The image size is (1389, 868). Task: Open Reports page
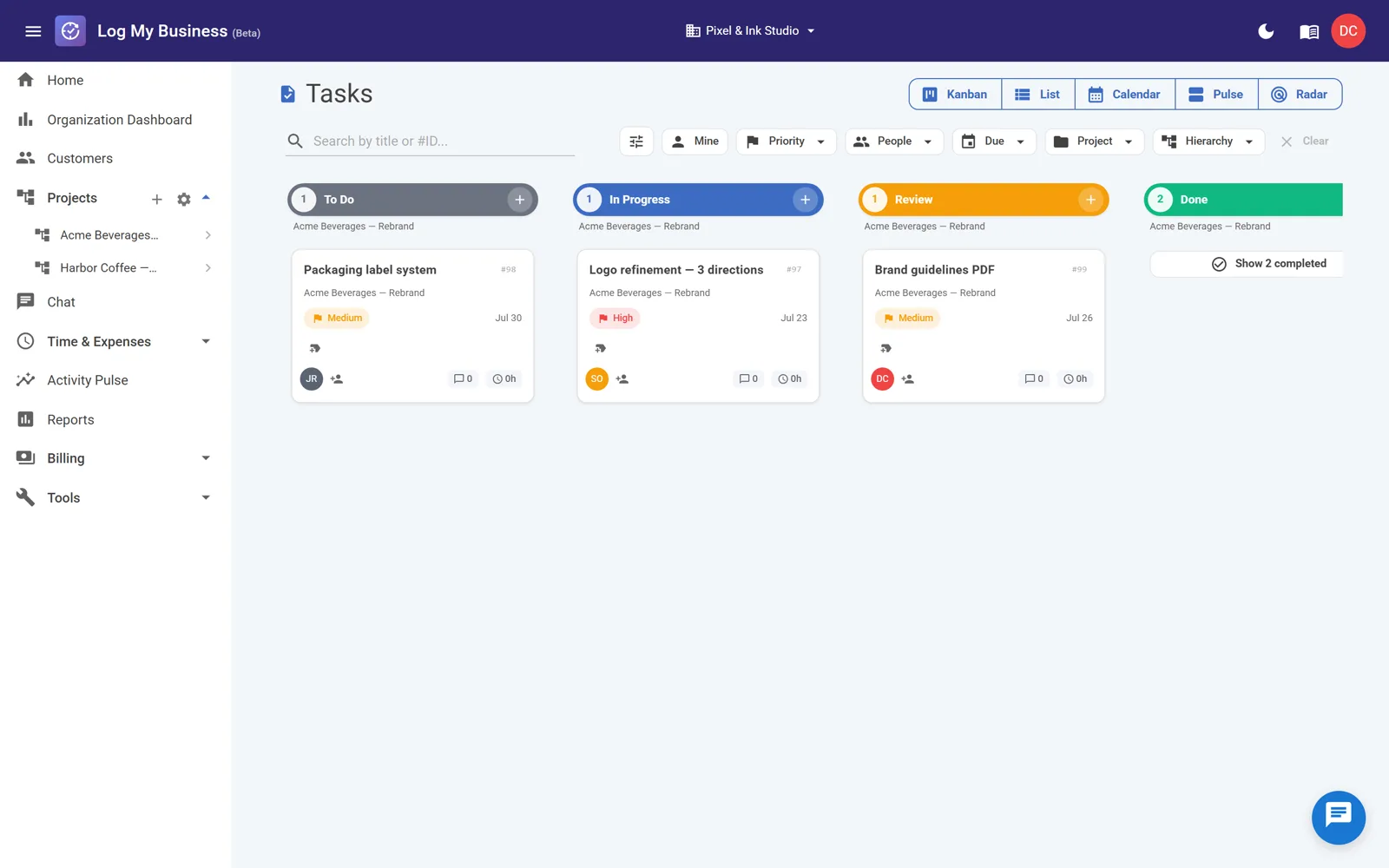pyautogui.click(x=70, y=419)
